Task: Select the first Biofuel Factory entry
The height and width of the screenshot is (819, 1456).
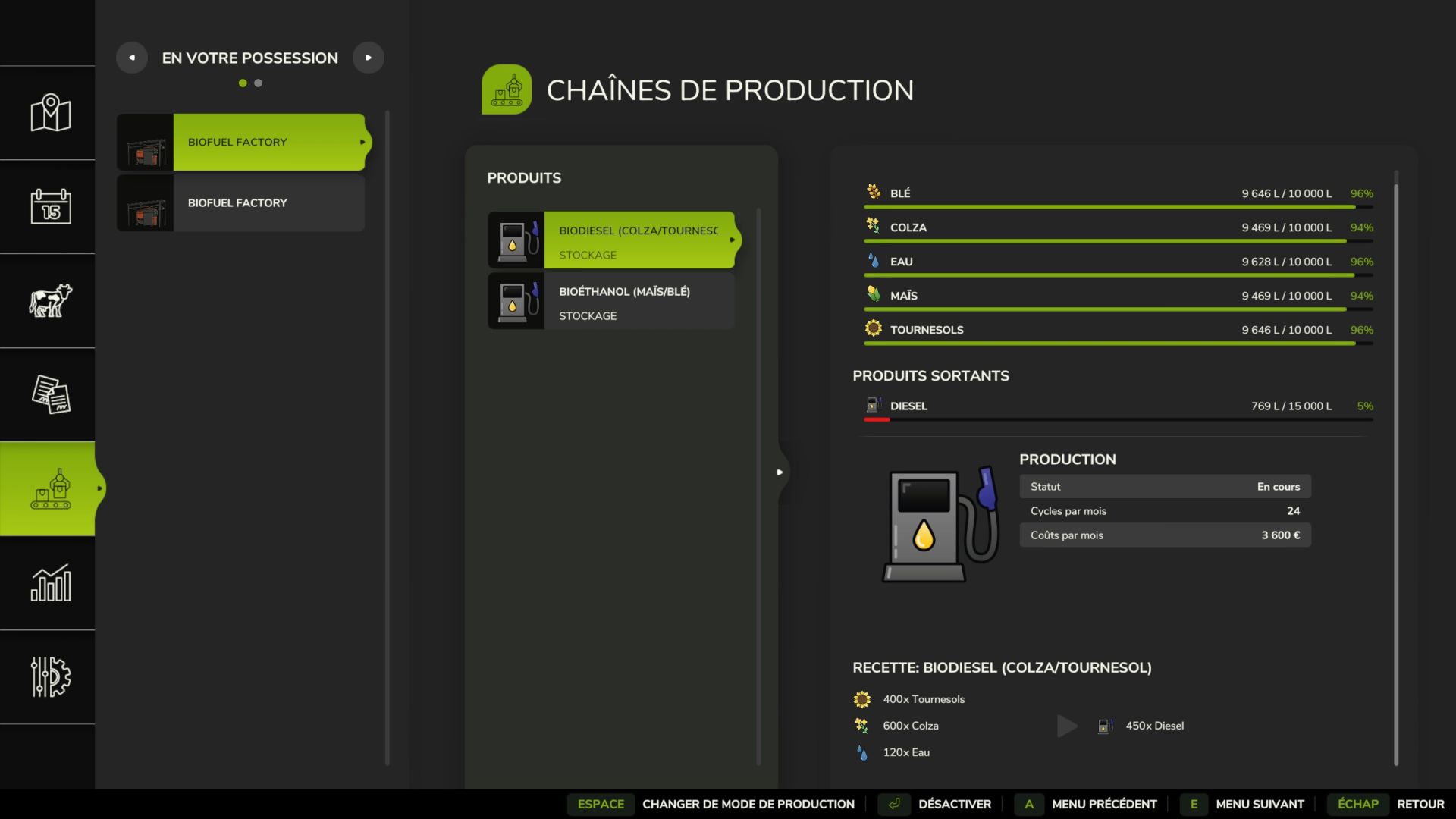Action: click(268, 142)
